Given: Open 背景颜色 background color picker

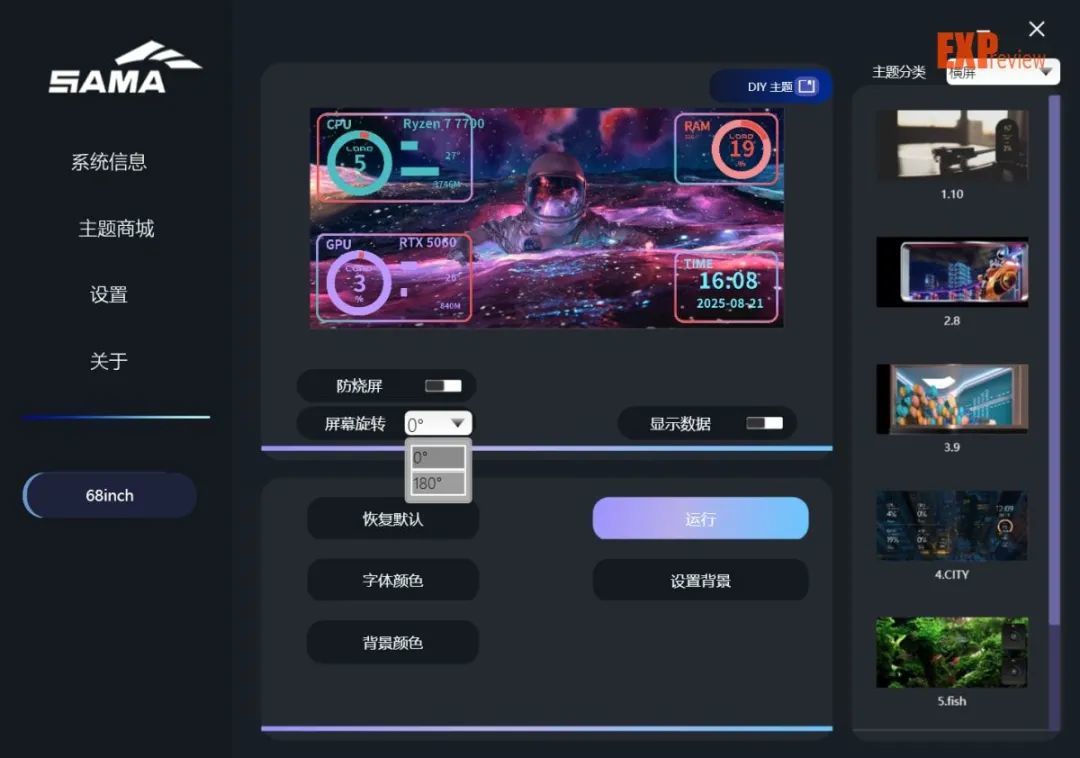Looking at the screenshot, I should pos(393,642).
